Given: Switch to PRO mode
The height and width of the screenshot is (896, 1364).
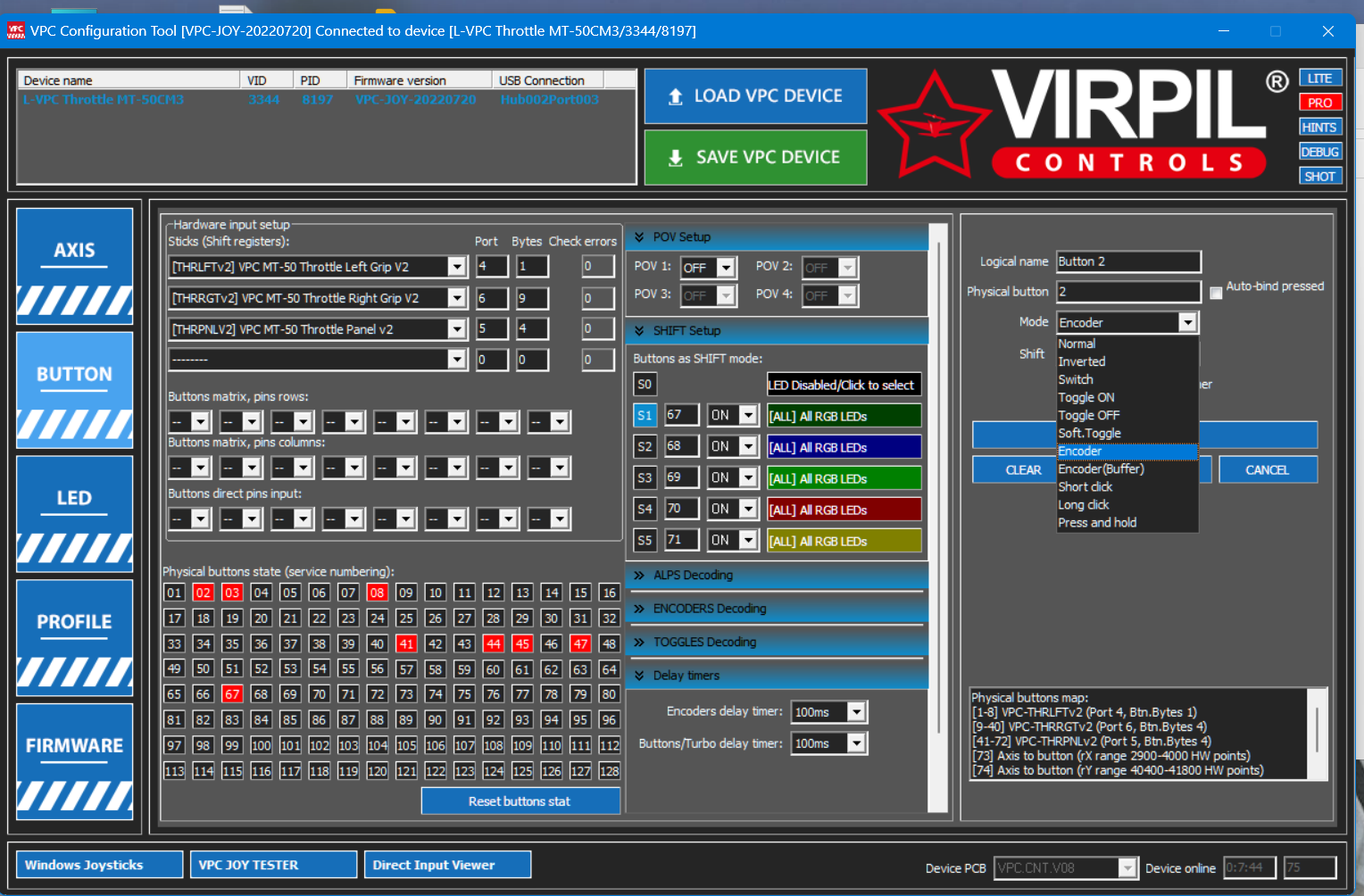Looking at the screenshot, I should (x=1320, y=103).
